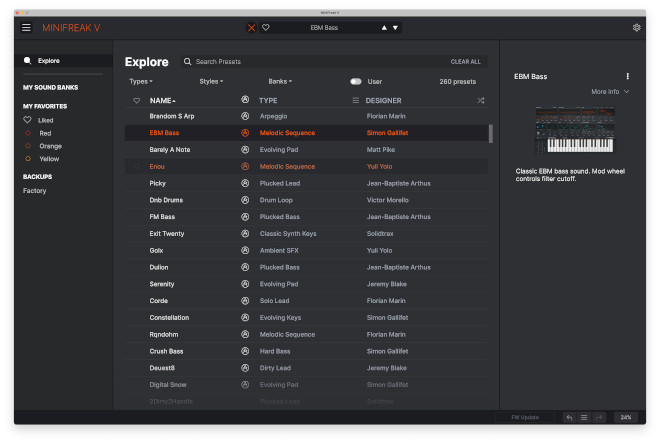Screen dimensions: 660x443
Task: Click the FW Update button
Action: tap(524, 417)
